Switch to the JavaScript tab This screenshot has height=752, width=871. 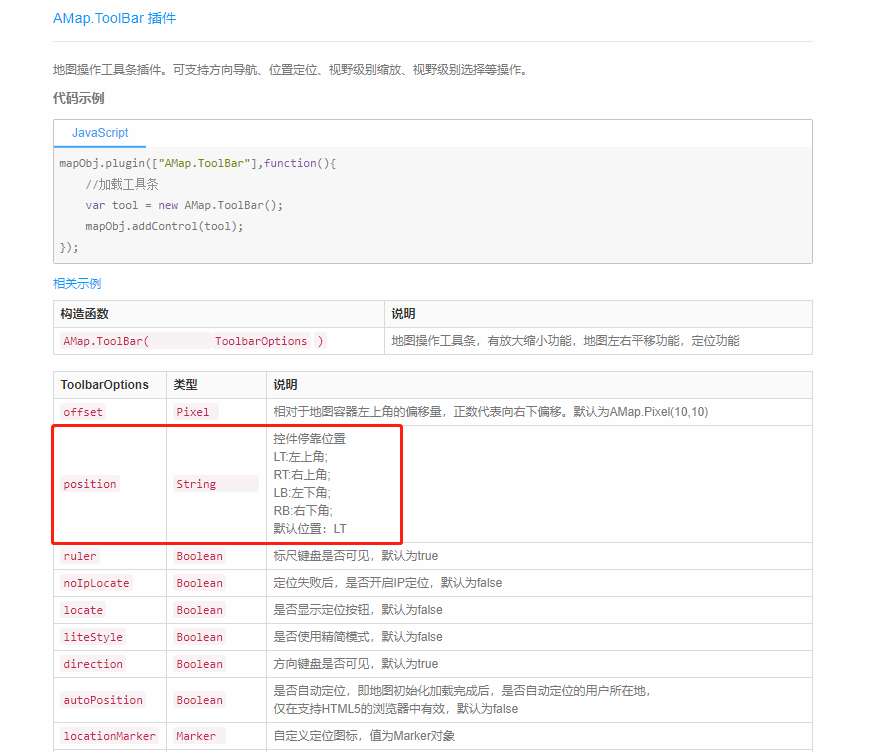coord(99,132)
